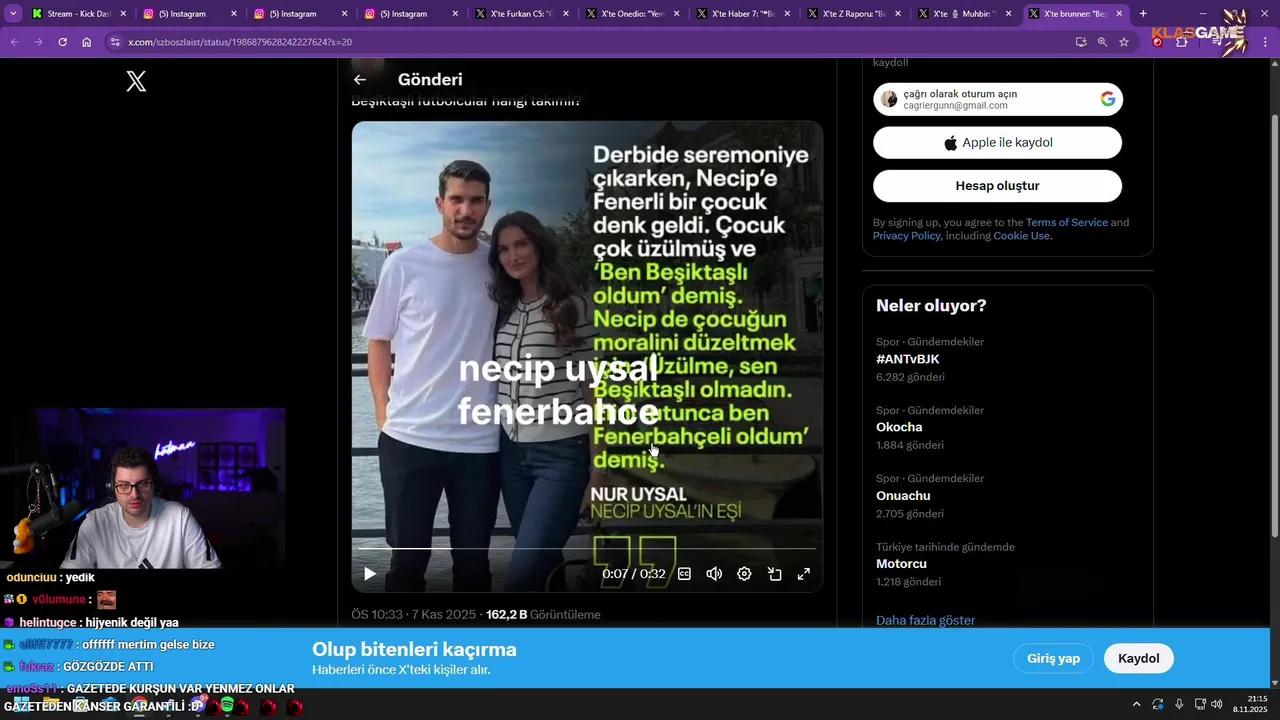1280x720 pixels.
Task: View site information icon
Action: tap(115, 42)
